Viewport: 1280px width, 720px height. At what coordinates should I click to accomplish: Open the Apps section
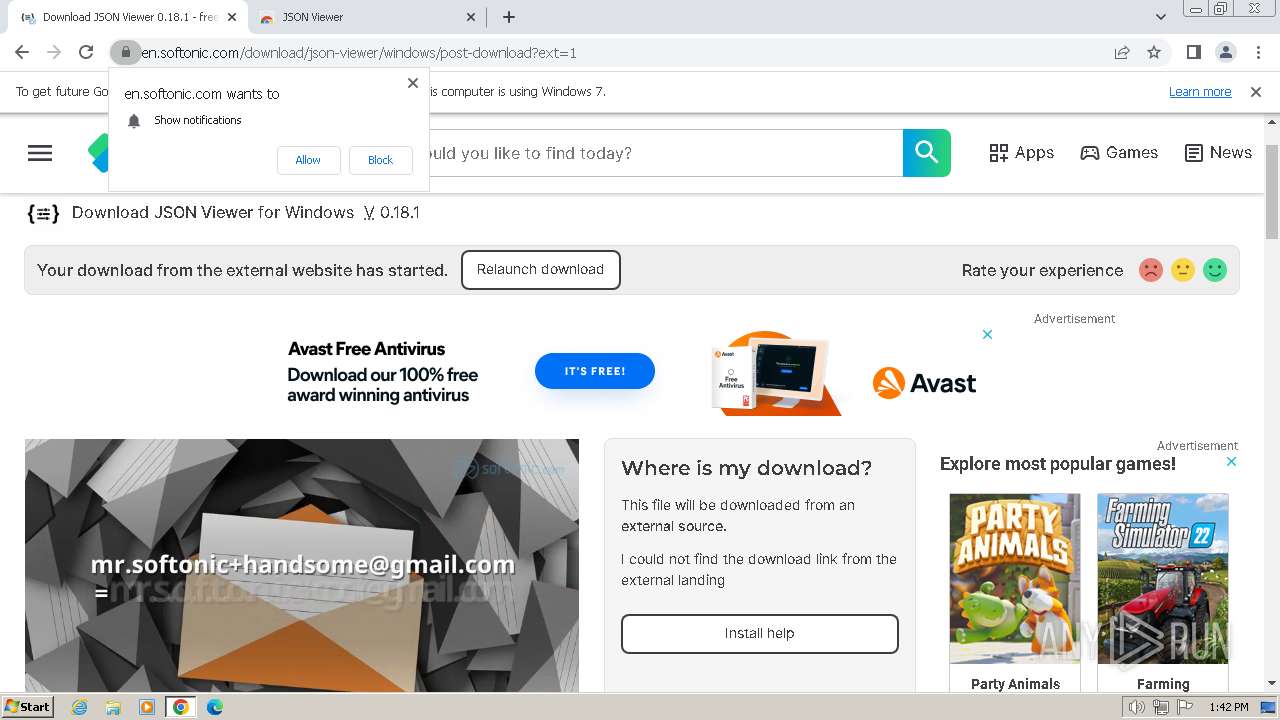(1022, 153)
